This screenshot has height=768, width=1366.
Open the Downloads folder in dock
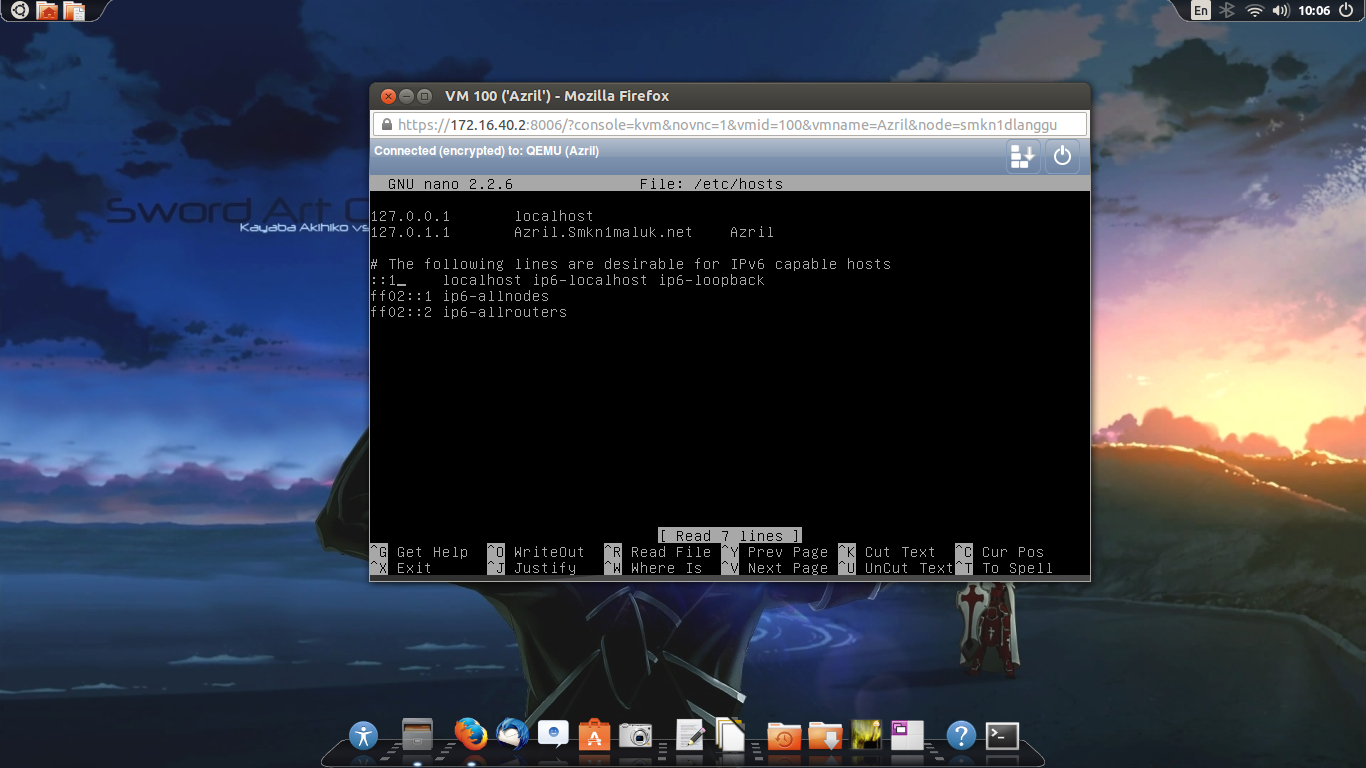click(x=826, y=736)
